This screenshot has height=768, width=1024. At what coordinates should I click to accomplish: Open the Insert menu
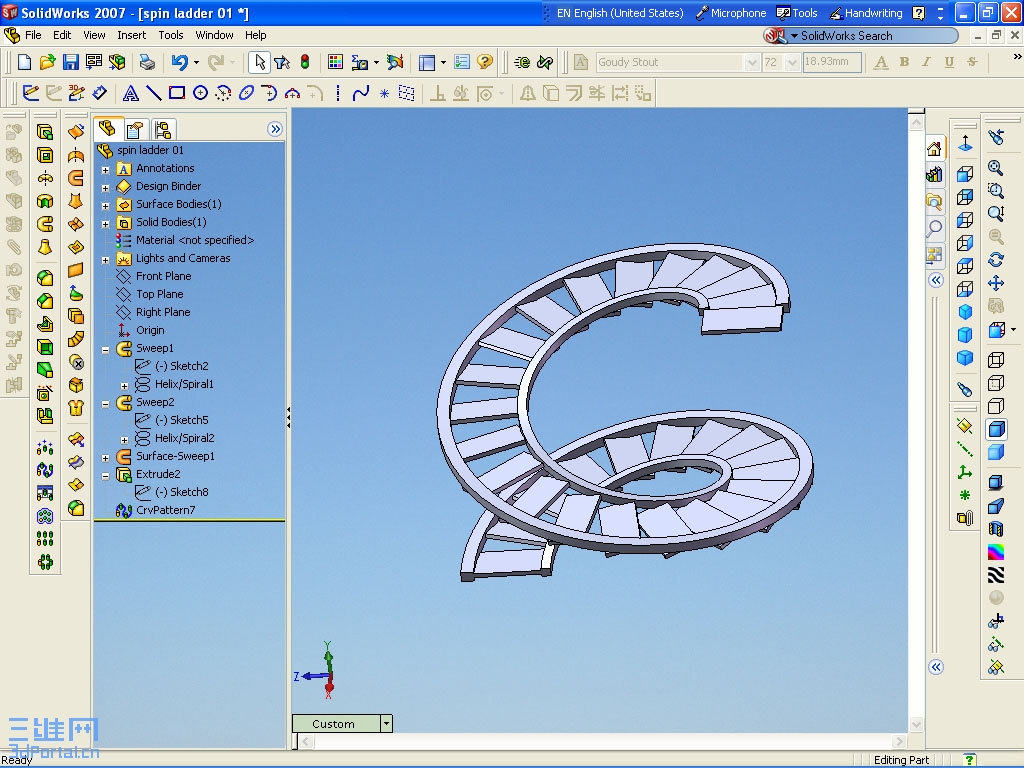point(131,35)
